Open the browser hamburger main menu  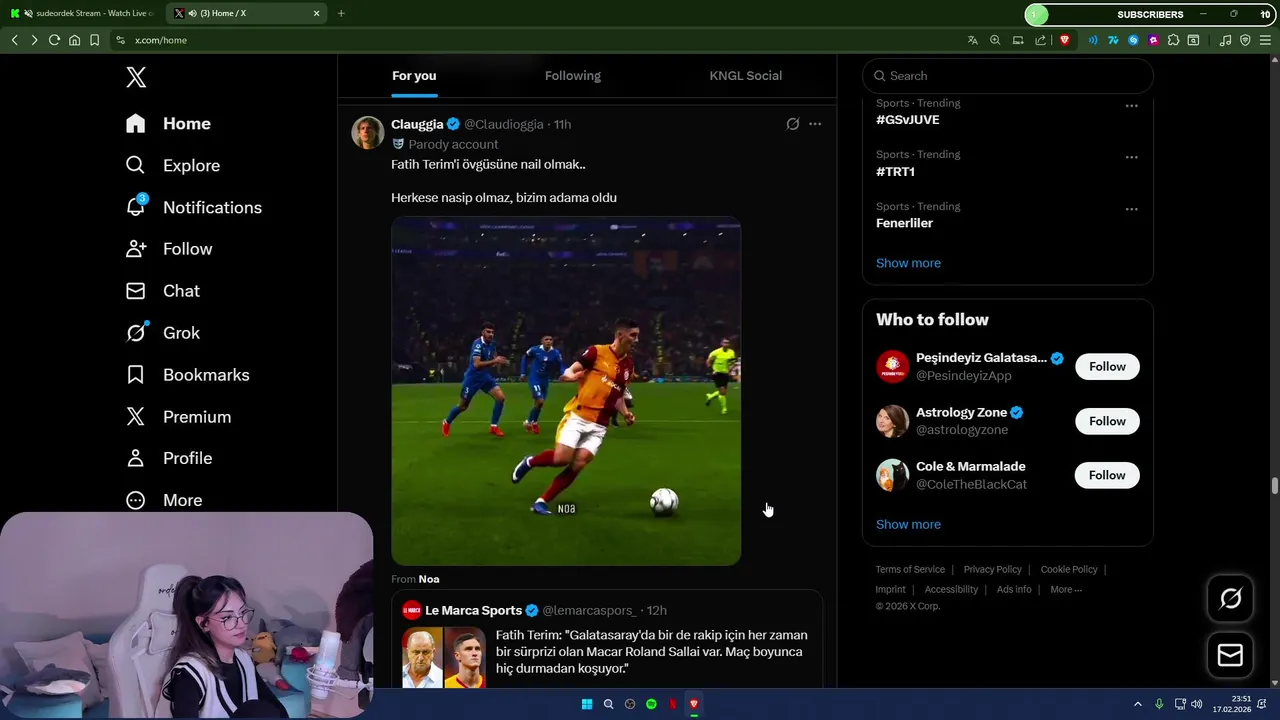click(x=1265, y=40)
